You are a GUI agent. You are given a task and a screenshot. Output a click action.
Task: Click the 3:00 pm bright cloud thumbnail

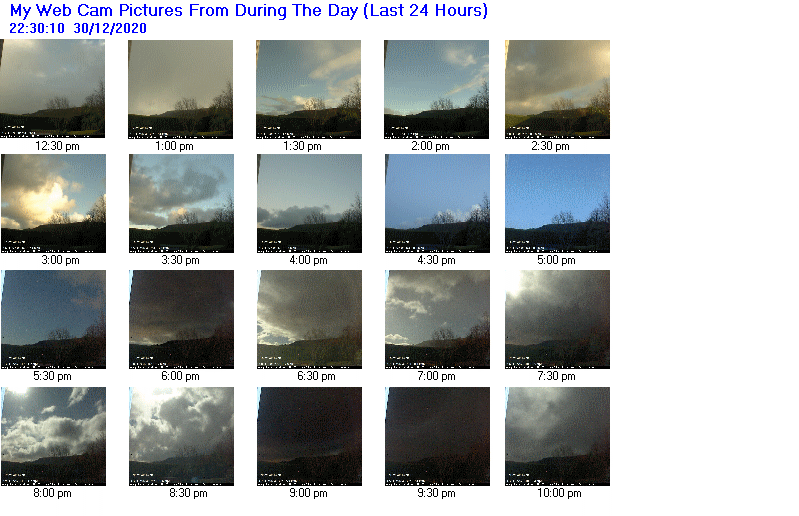pos(54,203)
